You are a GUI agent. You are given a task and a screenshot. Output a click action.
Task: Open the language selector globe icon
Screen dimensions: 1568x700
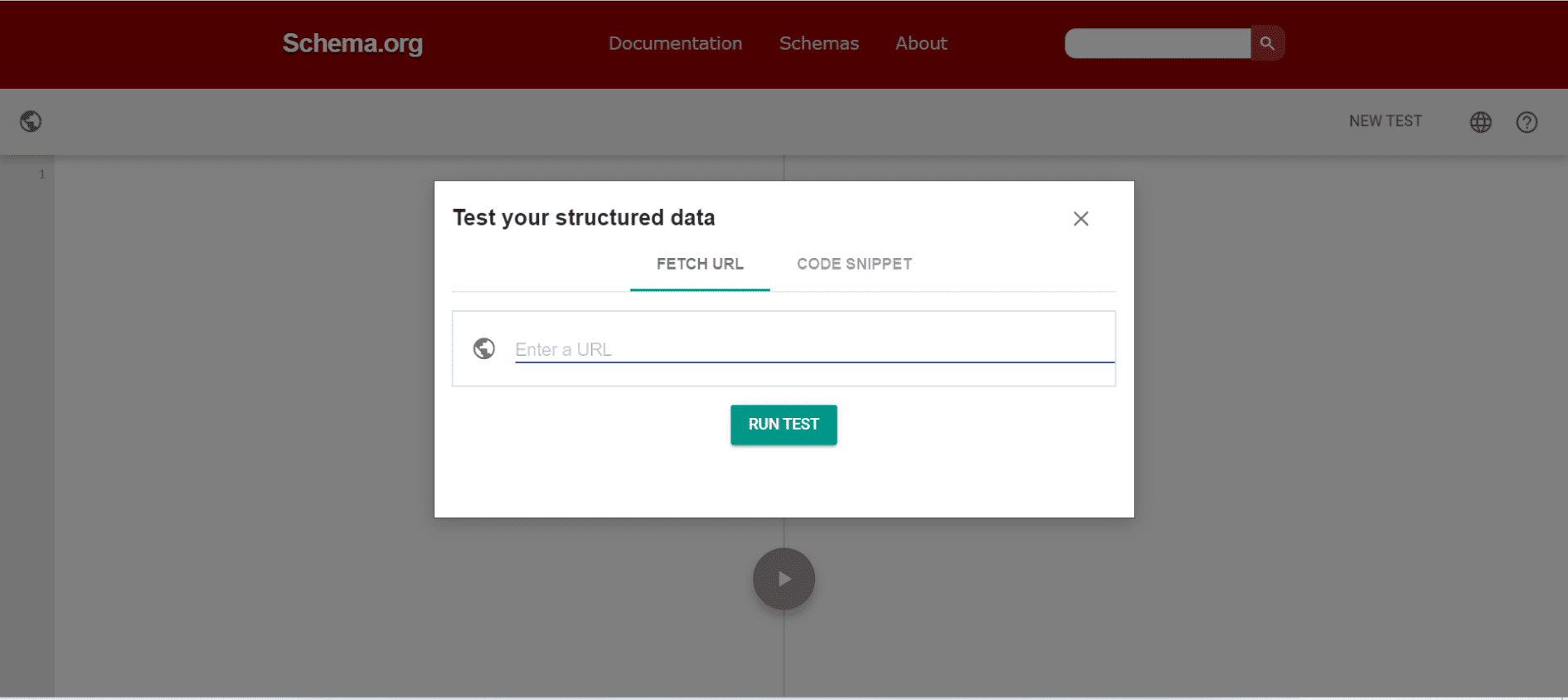pyautogui.click(x=1480, y=122)
